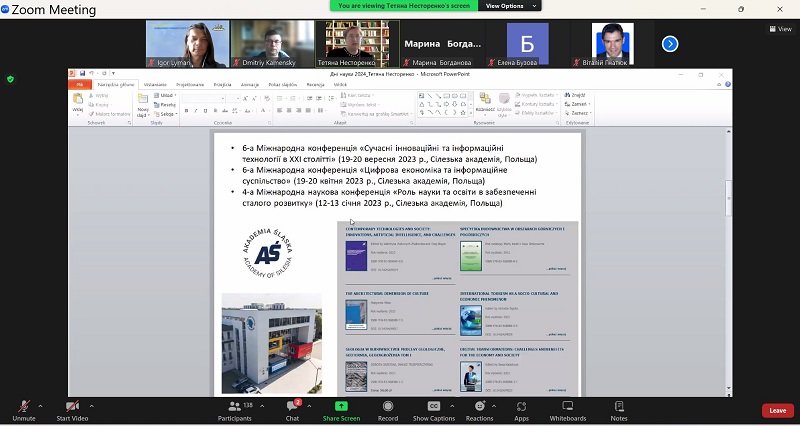The image size is (800, 426).
Task: Click the green encryption shield icon
Action: [x=11, y=78]
